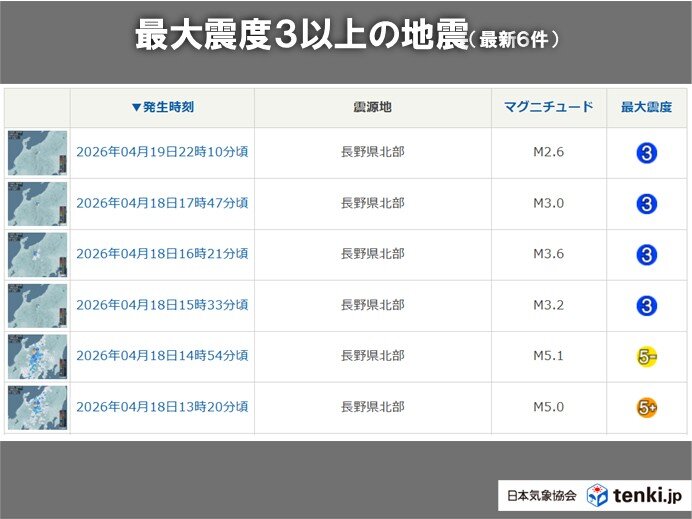The image size is (692, 519).
Task: Click 長野県北部 in the 16時21分 row
Action: [x=372, y=254]
